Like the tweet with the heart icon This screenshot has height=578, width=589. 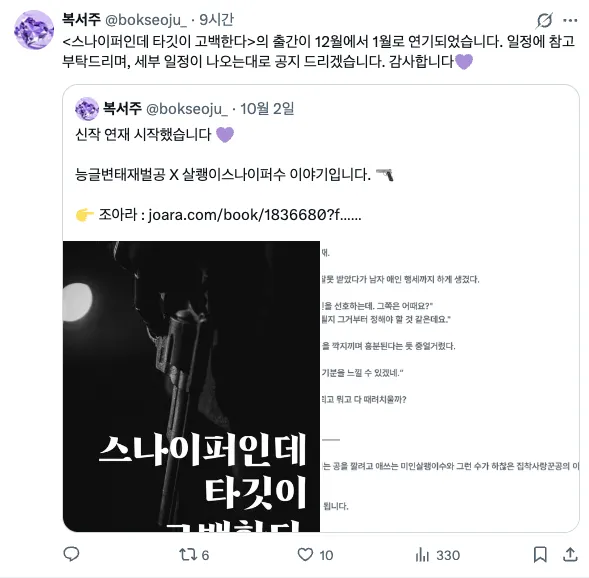click(305, 555)
